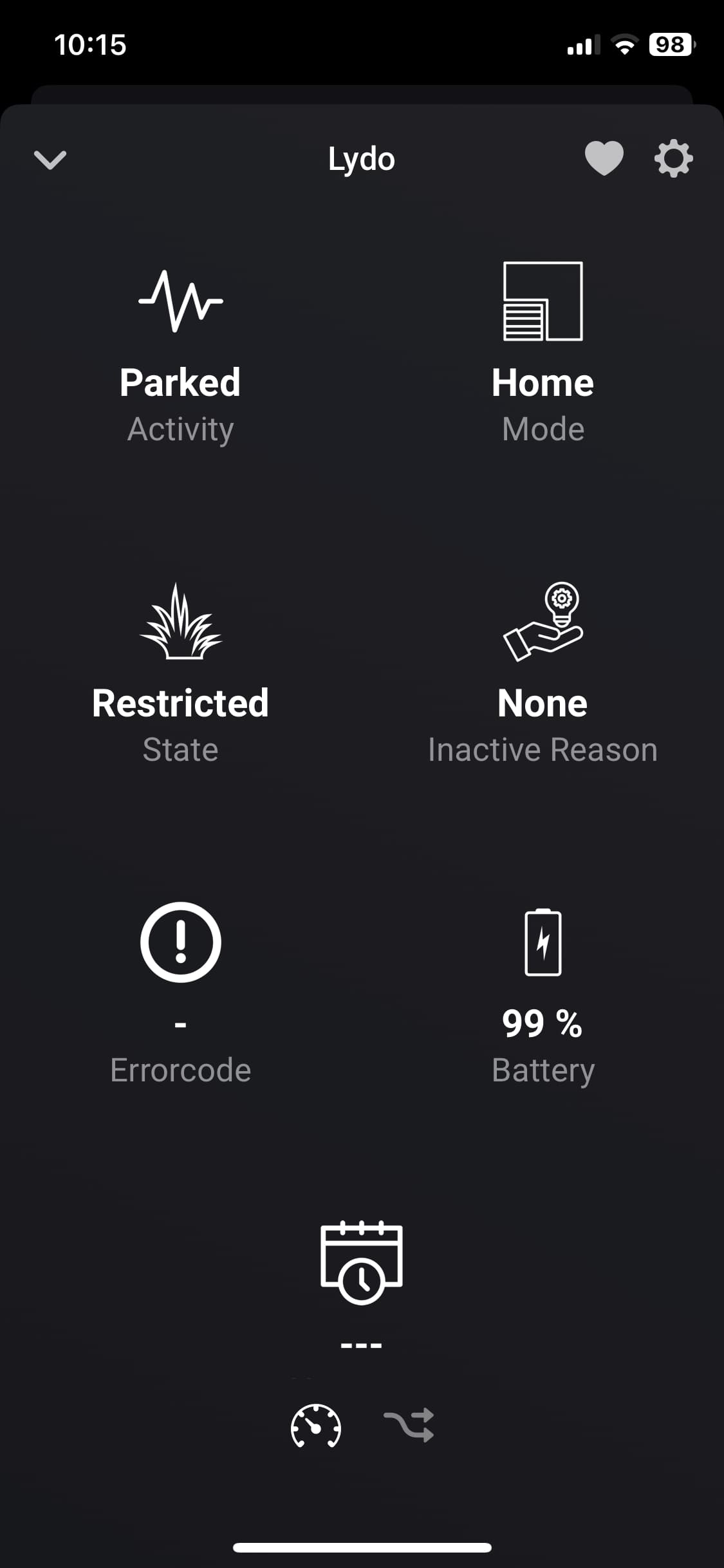724x1568 pixels.
Task: Tap the calendar clock schedule icon
Action: (362, 1262)
